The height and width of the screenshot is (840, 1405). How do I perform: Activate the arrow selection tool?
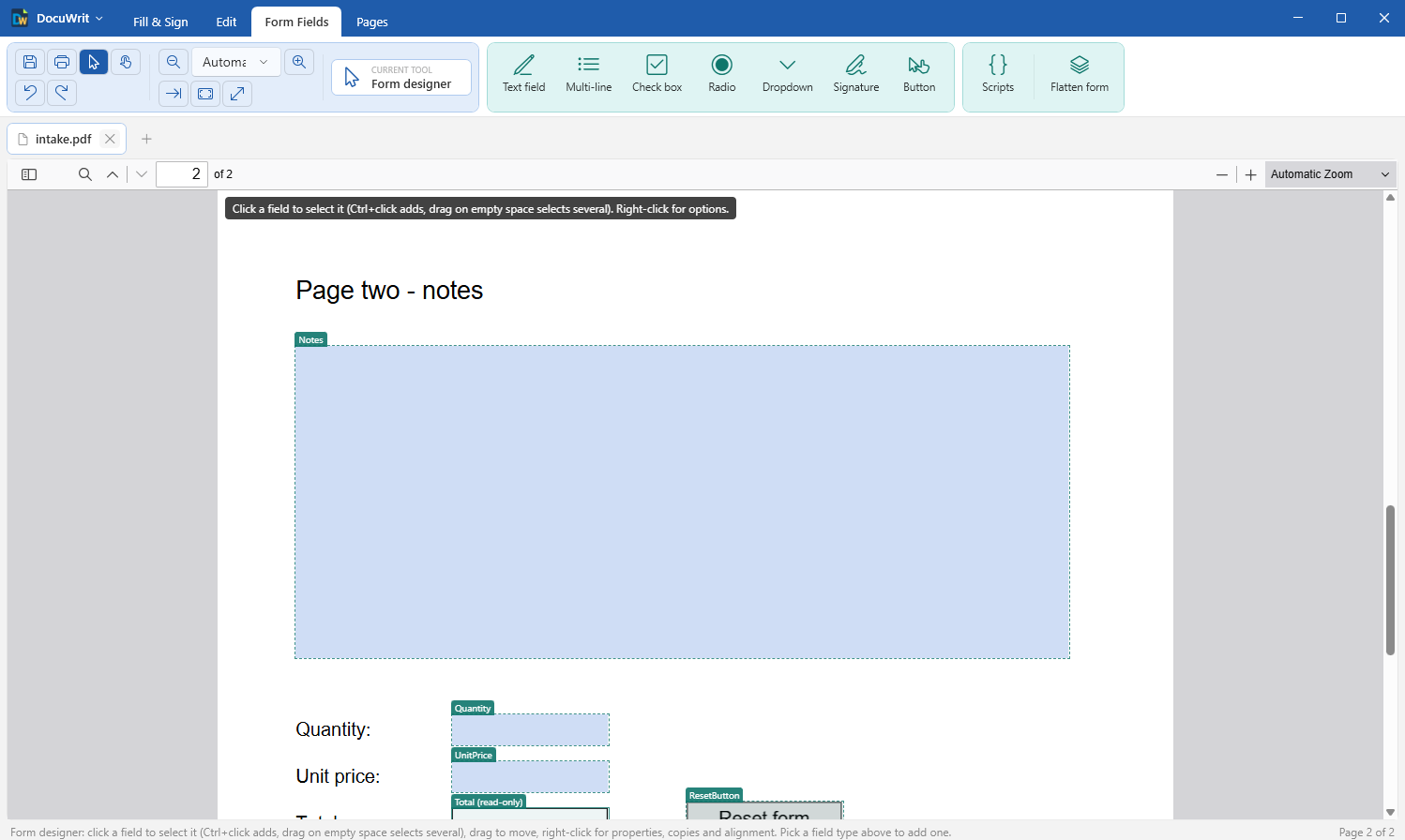point(94,62)
